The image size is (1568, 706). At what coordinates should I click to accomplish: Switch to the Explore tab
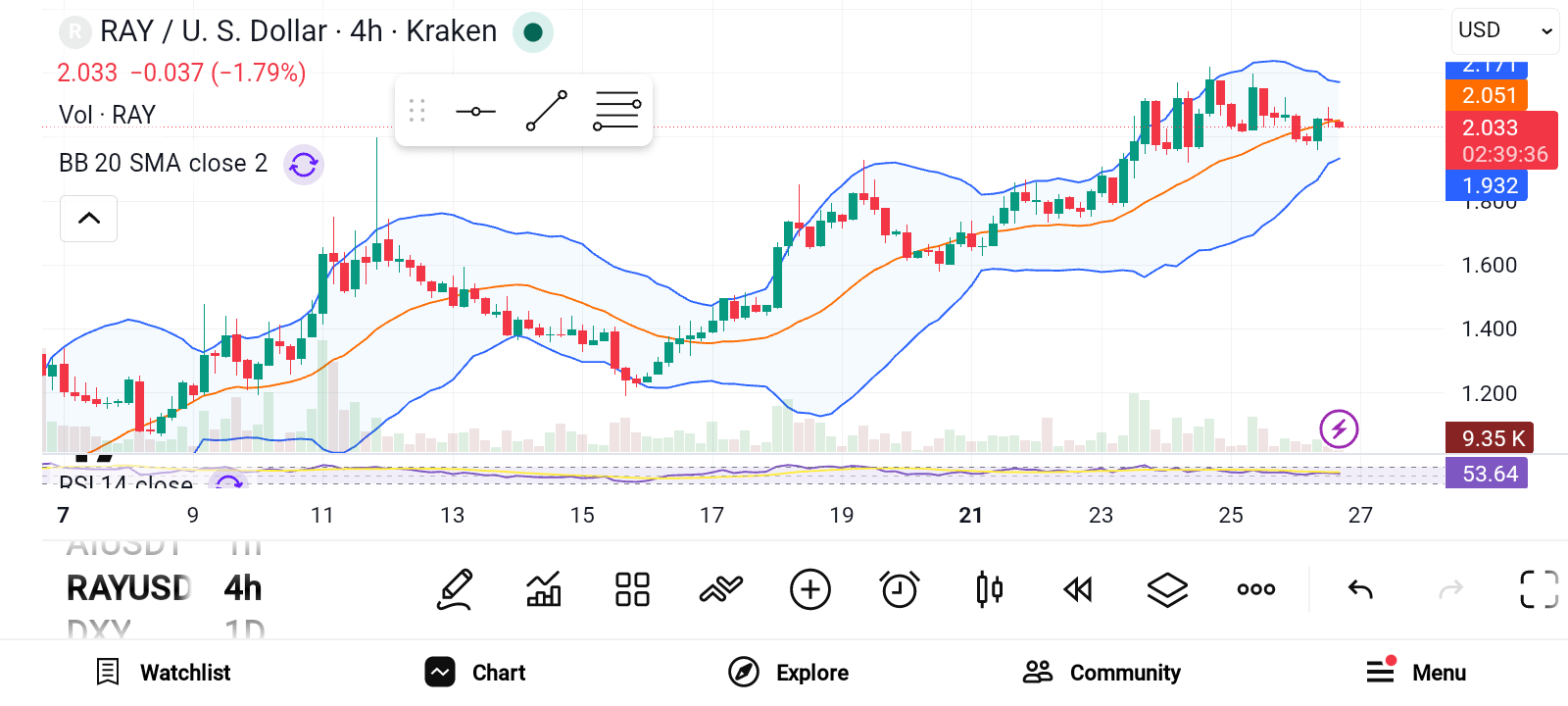[789, 673]
